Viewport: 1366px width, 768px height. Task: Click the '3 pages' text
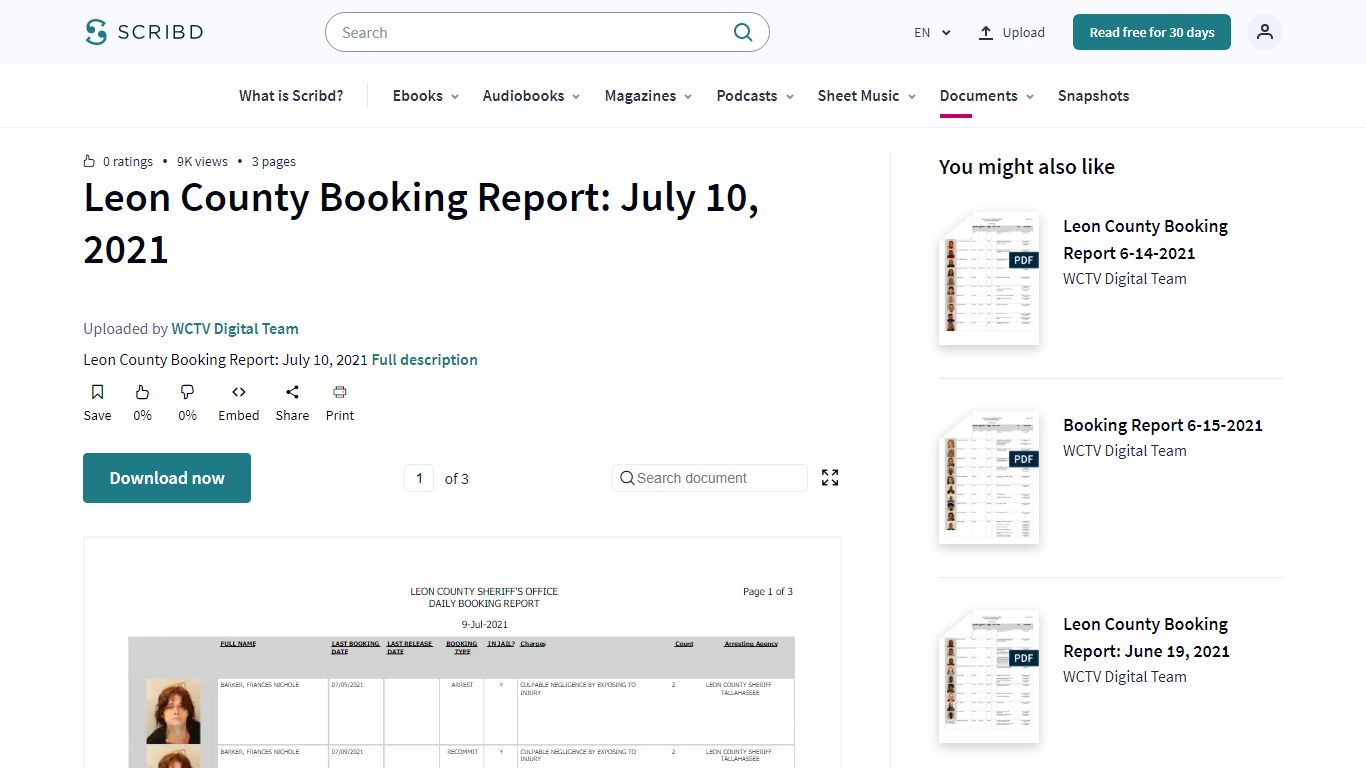click(273, 161)
